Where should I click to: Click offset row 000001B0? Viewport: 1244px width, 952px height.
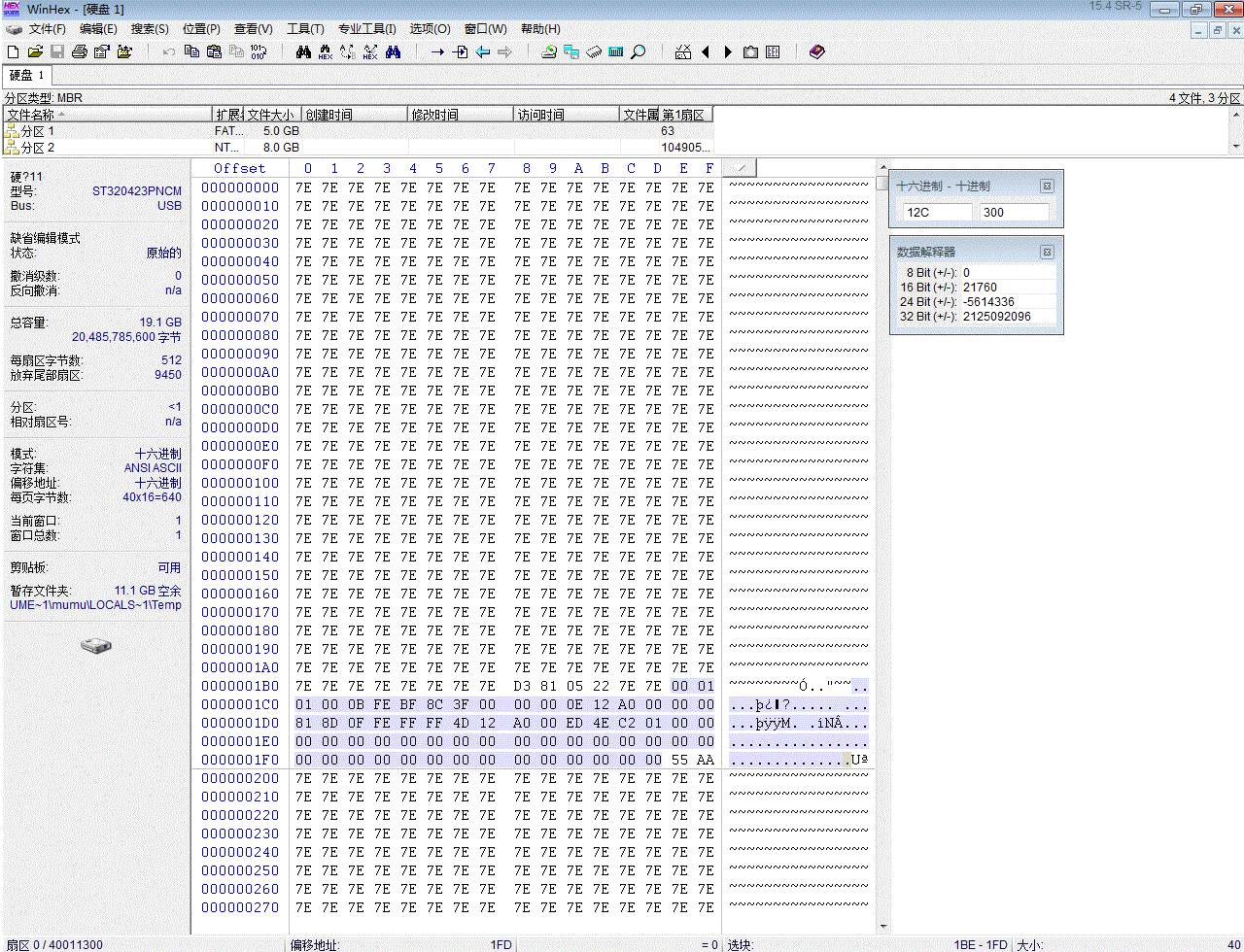240,686
